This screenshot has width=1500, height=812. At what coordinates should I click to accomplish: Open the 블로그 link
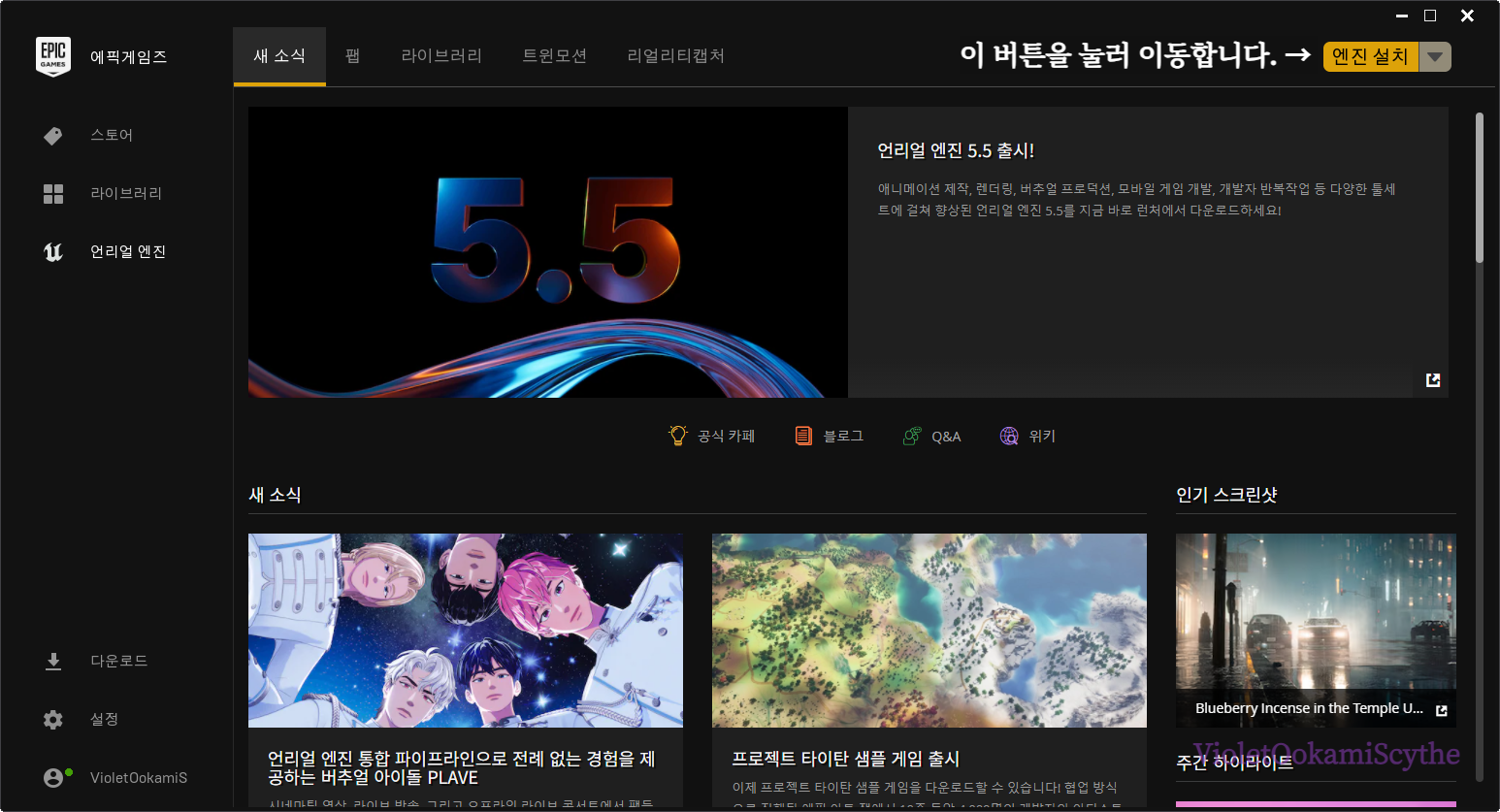point(843,437)
